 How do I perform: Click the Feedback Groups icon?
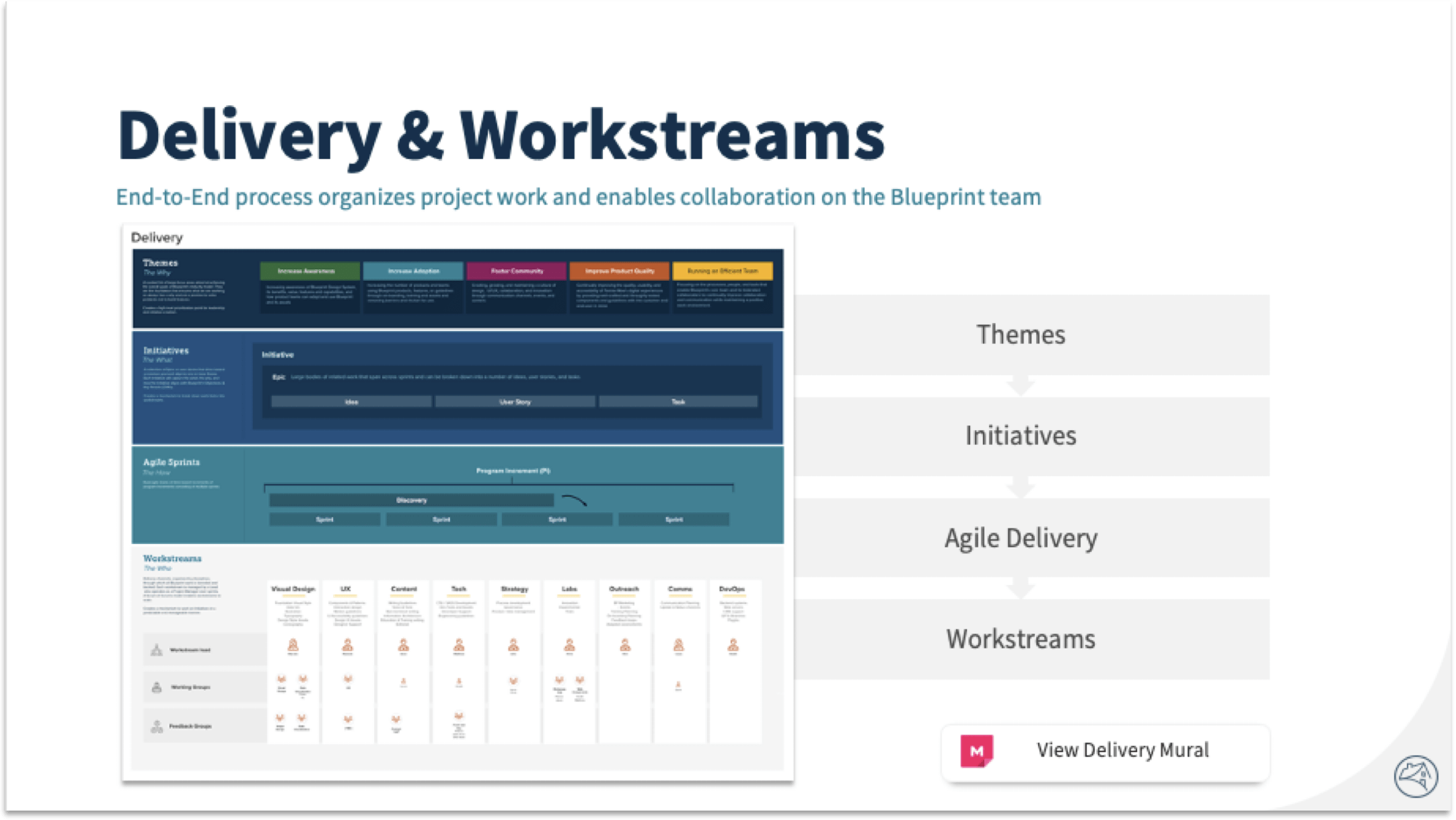pos(157,726)
